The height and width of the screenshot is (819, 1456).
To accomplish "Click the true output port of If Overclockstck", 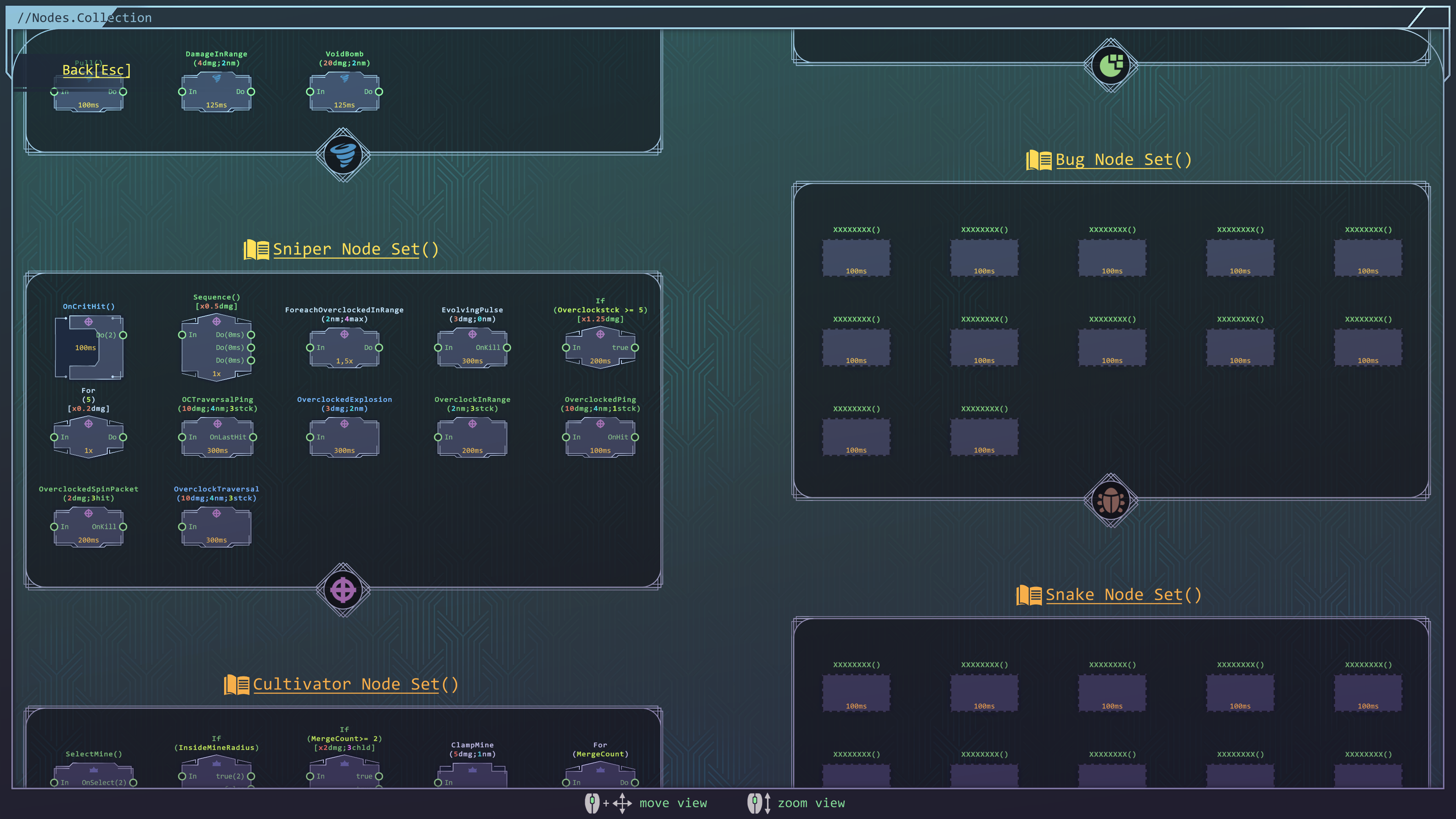I will 635,348.
